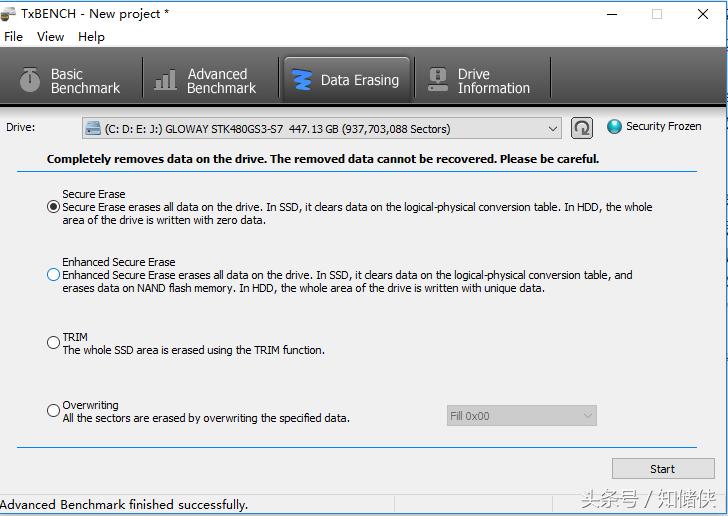Image resolution: width=728 pixels, height=516 pixels.
Task: Click the refresh drive list icon
Action: pyautogui.click(x=582, y=128)
